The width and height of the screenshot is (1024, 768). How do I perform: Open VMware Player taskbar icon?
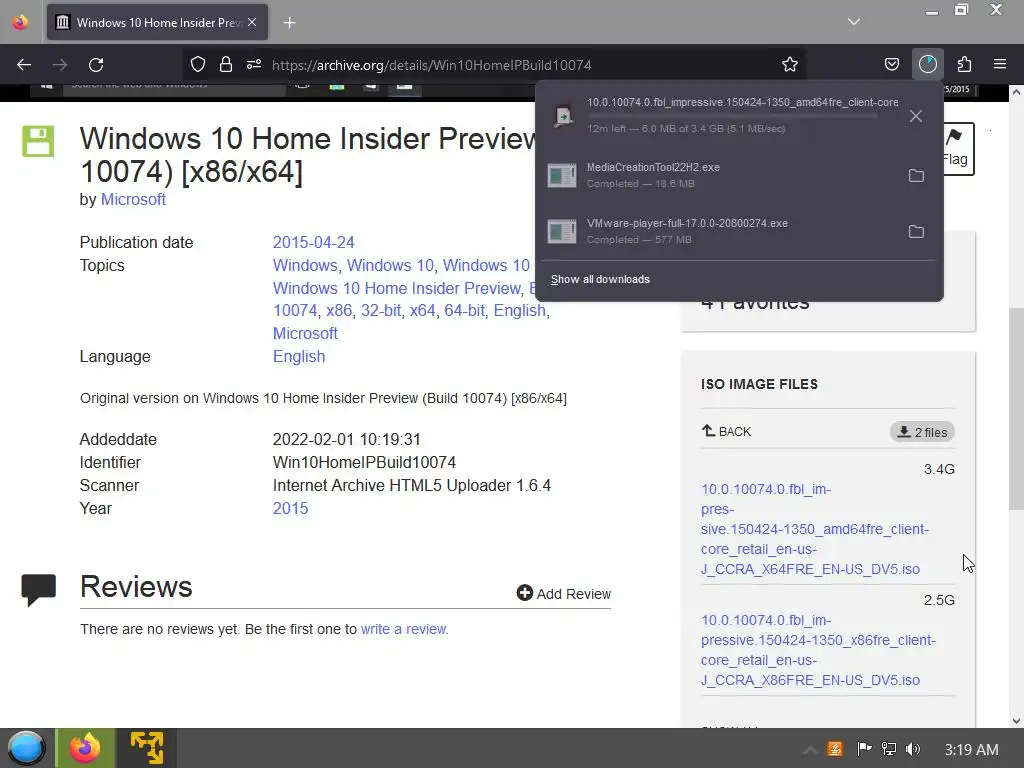(x=147, y=748)
